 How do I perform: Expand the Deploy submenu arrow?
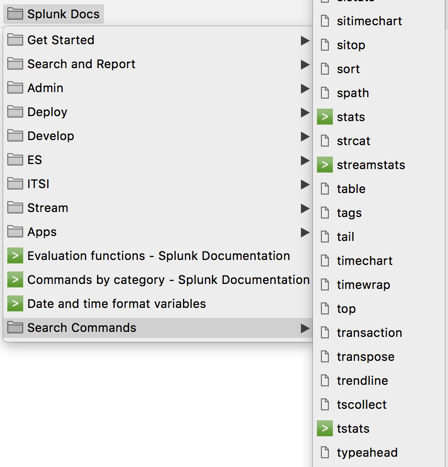305,112
